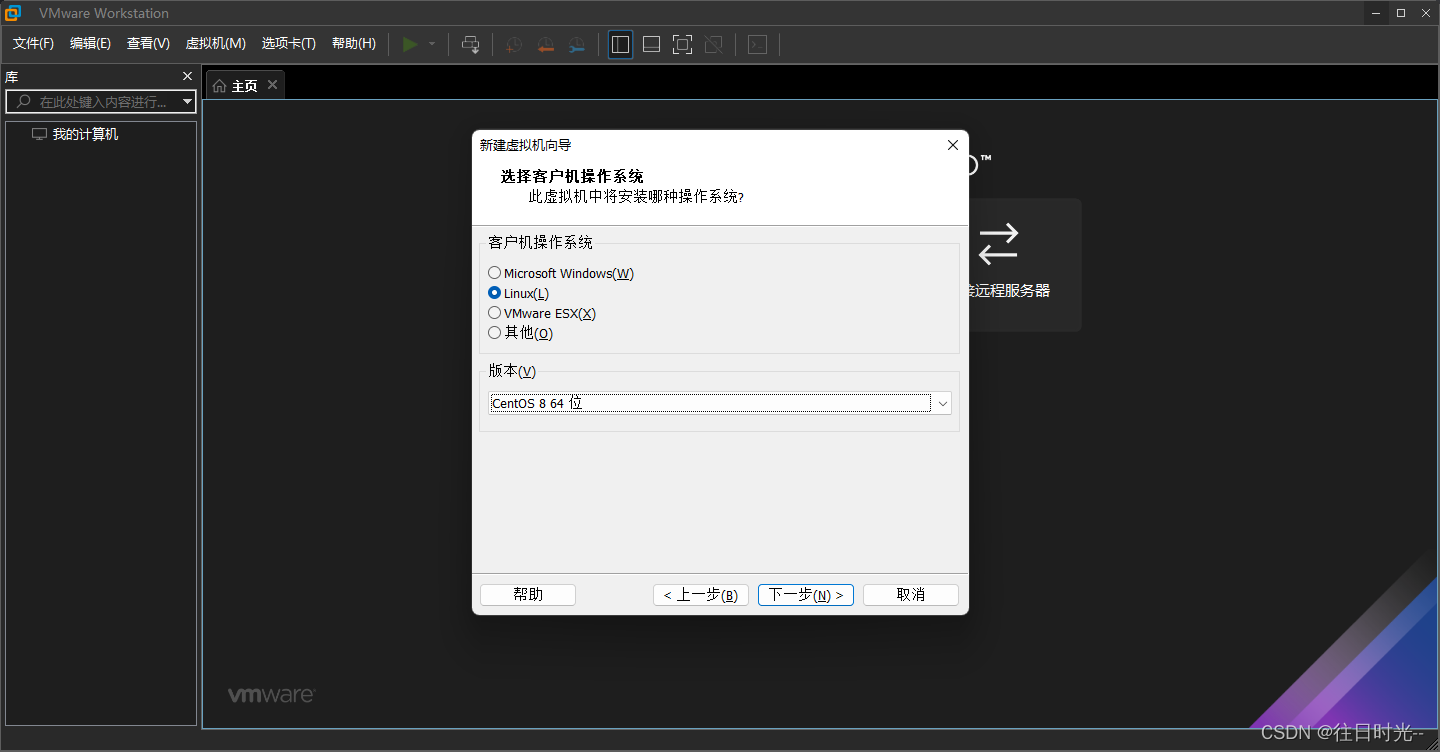Click the 取消 cancel button
Screen dimensions: 1440x752
[x=911, y=595]
